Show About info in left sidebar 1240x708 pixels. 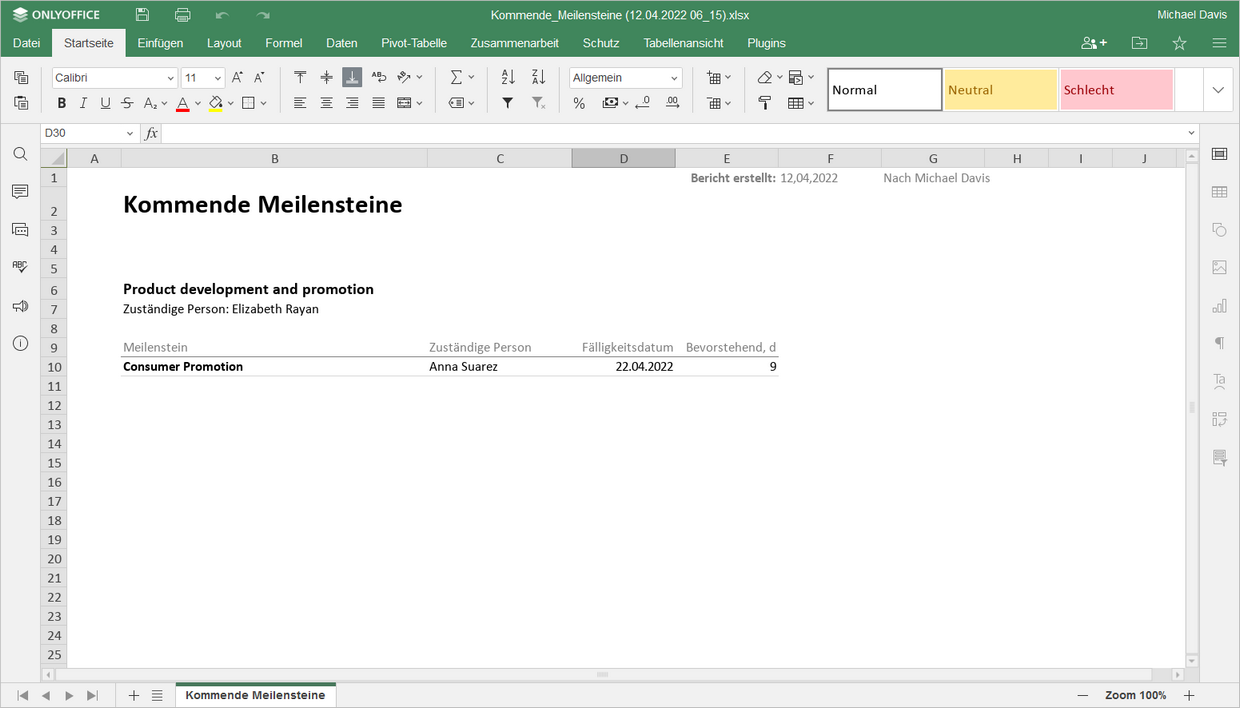20,343
